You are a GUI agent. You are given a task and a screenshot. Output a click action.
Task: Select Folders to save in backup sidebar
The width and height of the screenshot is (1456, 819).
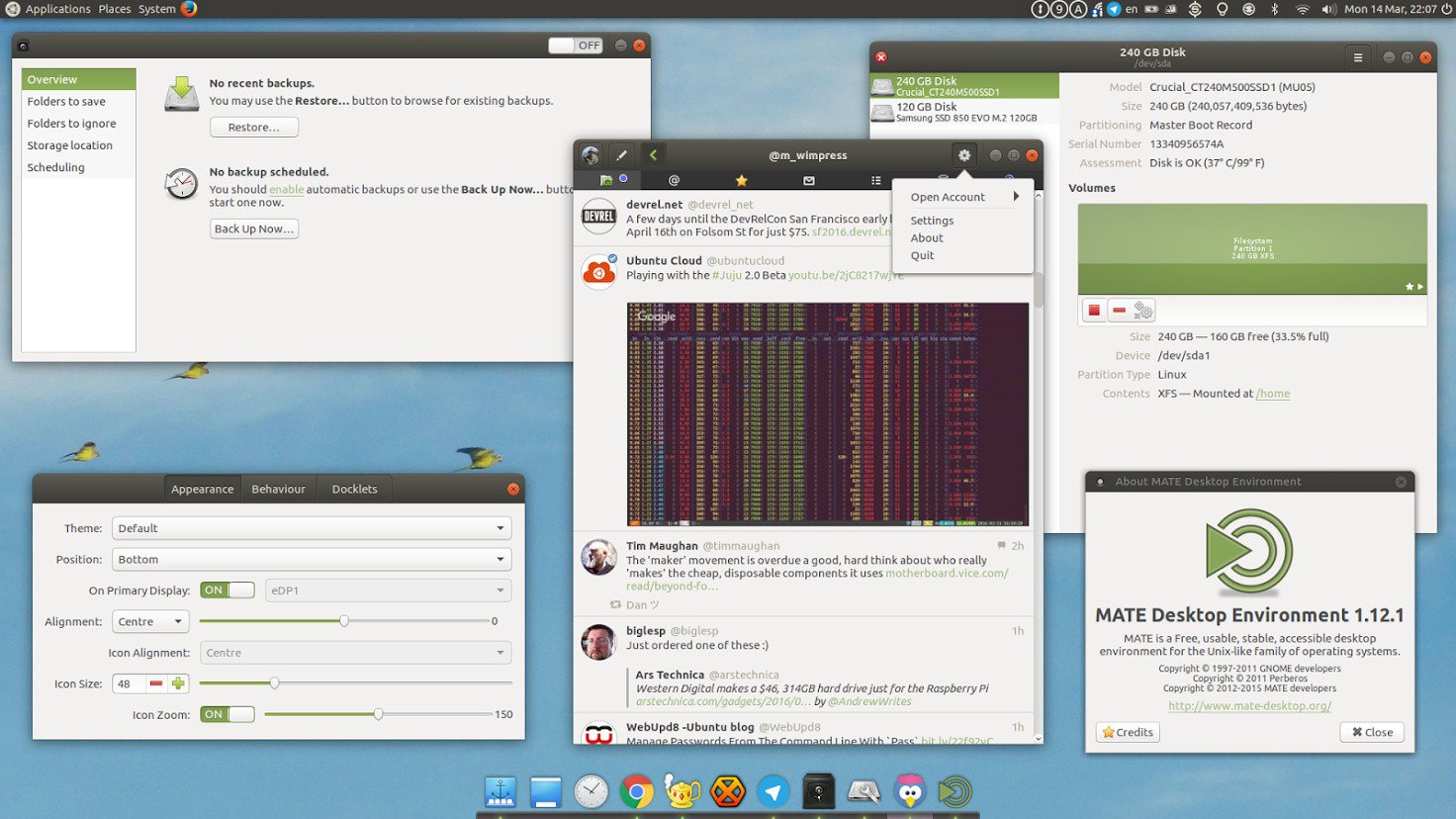(x=78, y=102)
